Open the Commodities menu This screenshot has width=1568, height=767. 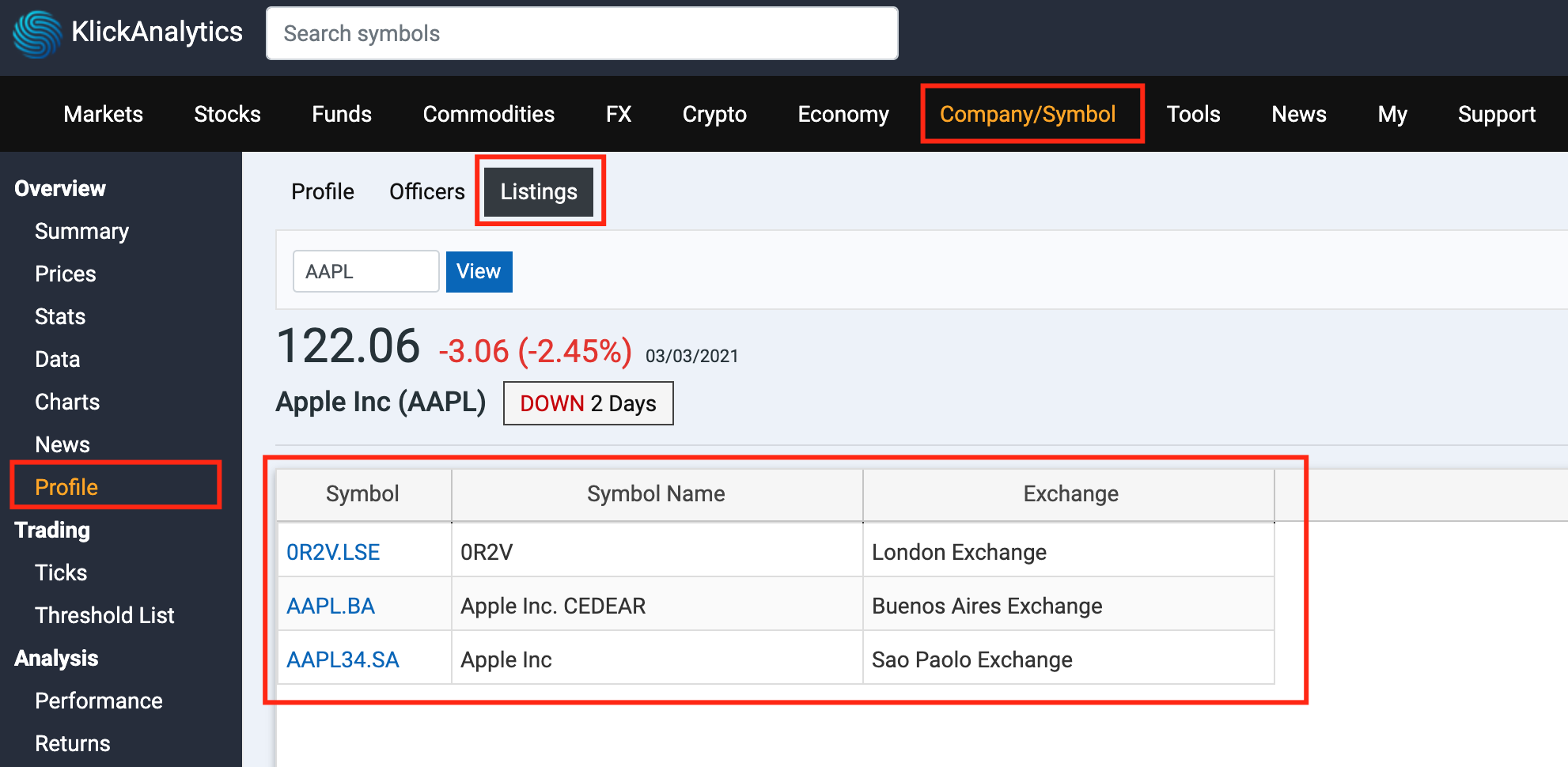489,114
